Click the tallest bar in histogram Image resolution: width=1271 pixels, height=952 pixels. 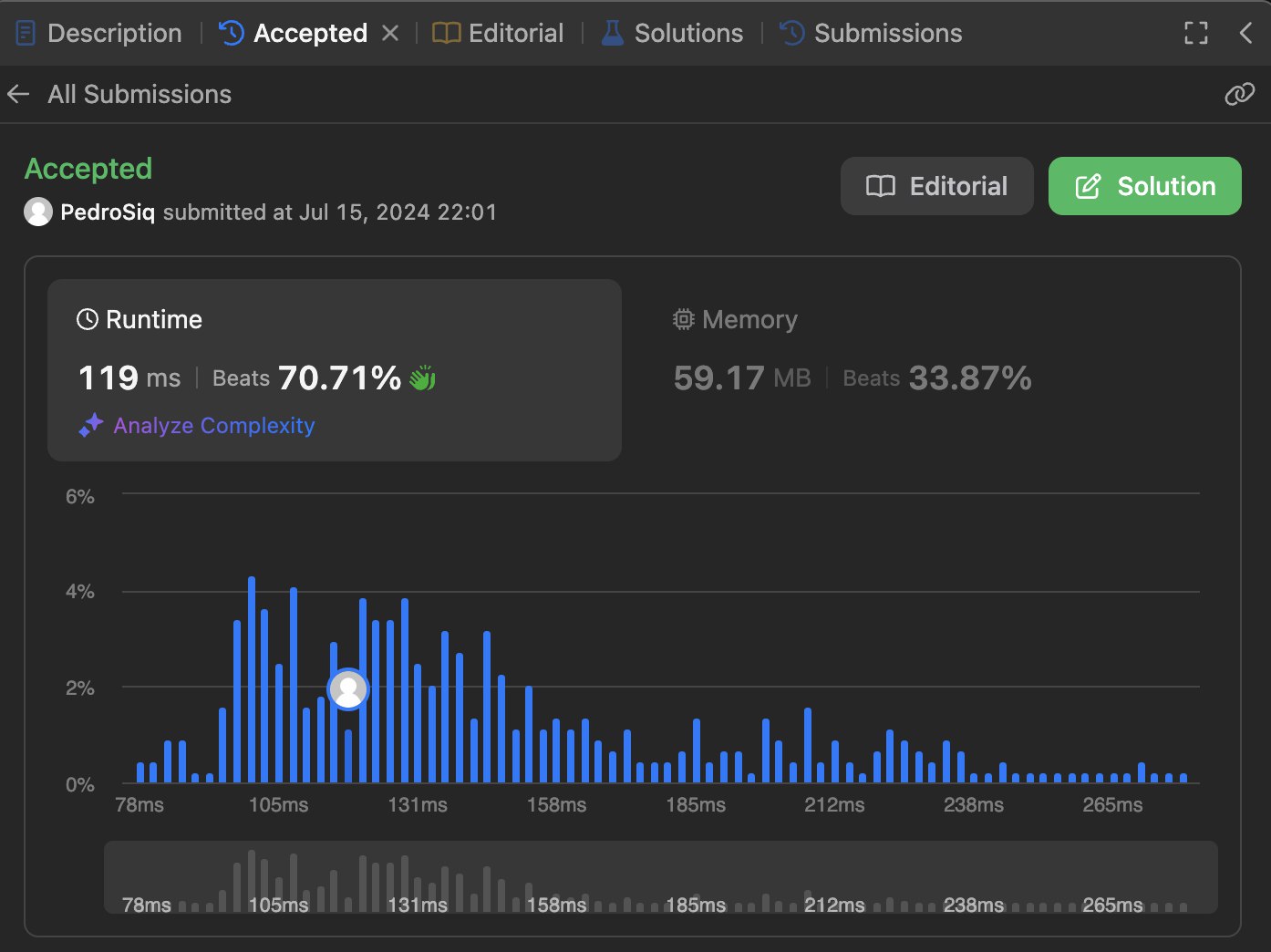tap(252, 679)
